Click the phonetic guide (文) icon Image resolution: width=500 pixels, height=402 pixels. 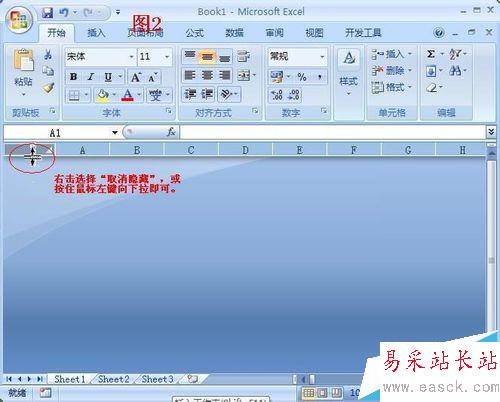155,95
